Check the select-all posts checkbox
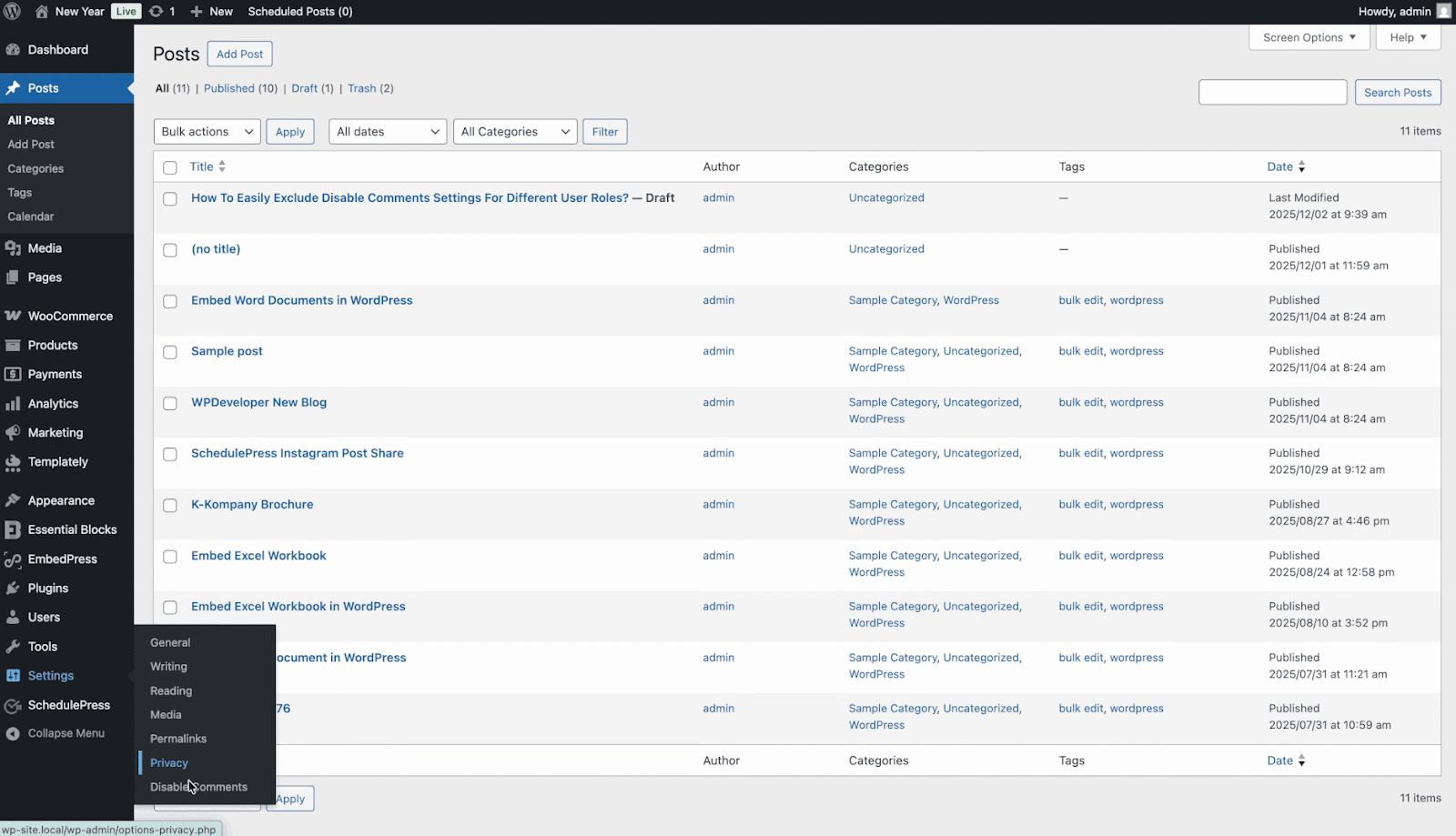This screenshot has height=836, width=1456. point(170,167)
